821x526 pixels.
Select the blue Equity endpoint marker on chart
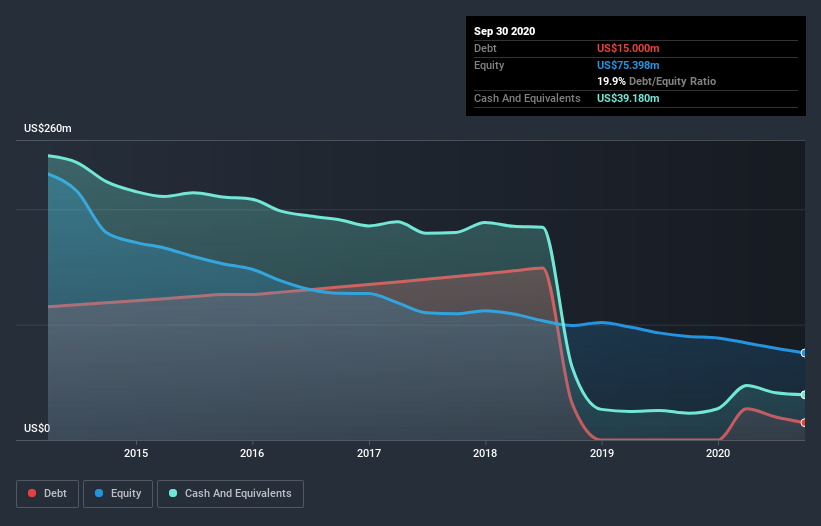click(x=803, y=353)
